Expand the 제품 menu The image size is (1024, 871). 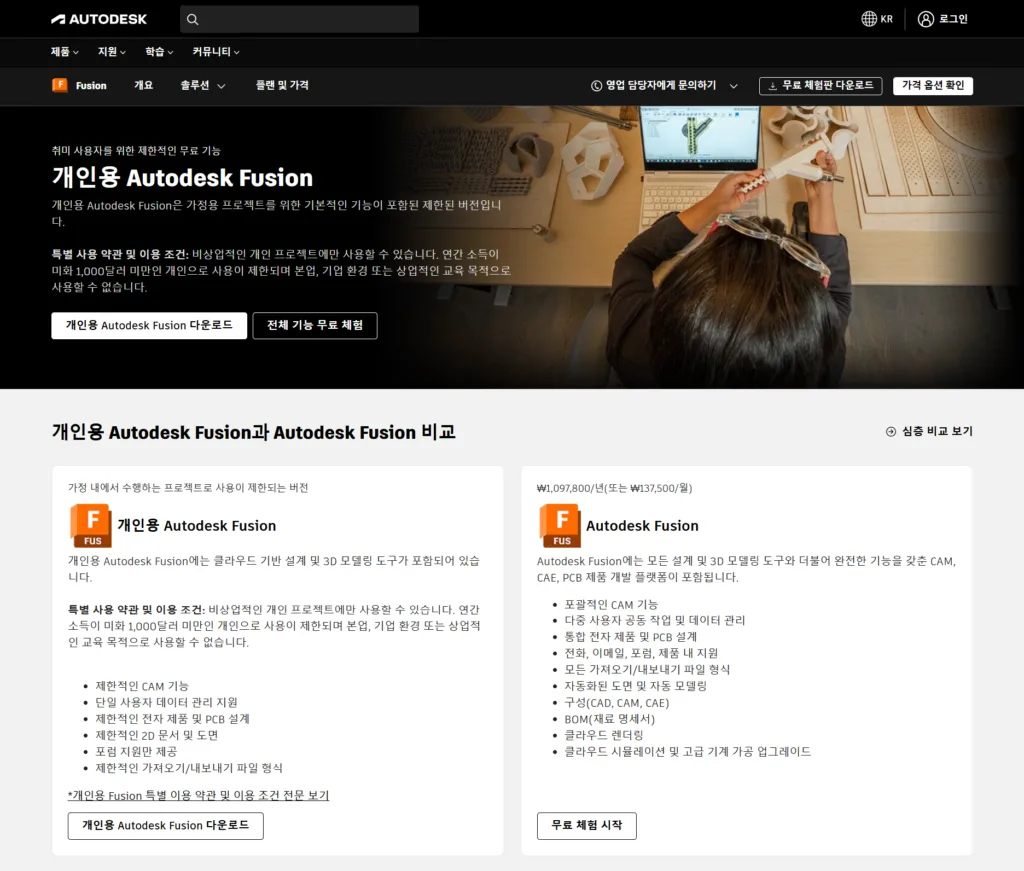(x=65, y=52)
